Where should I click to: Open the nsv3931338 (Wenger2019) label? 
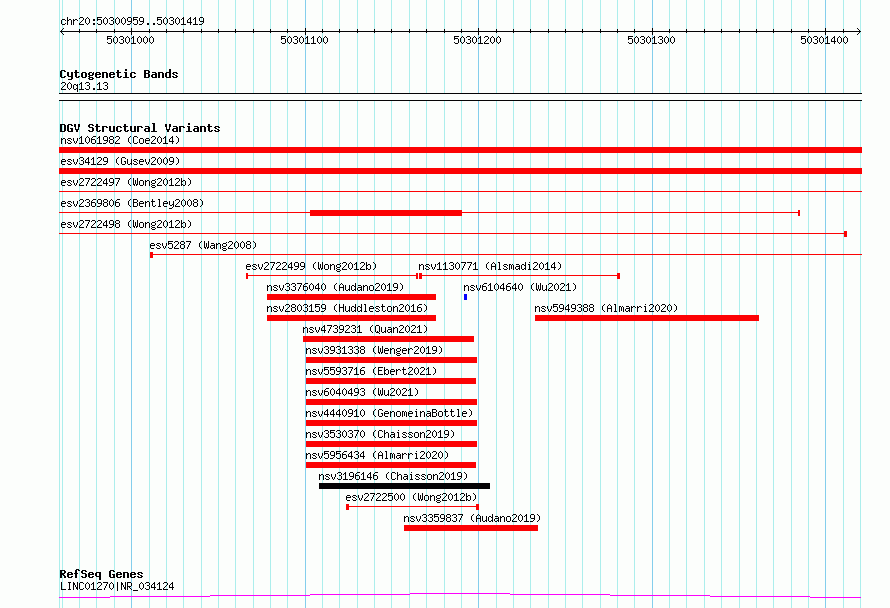coord(374,350)
